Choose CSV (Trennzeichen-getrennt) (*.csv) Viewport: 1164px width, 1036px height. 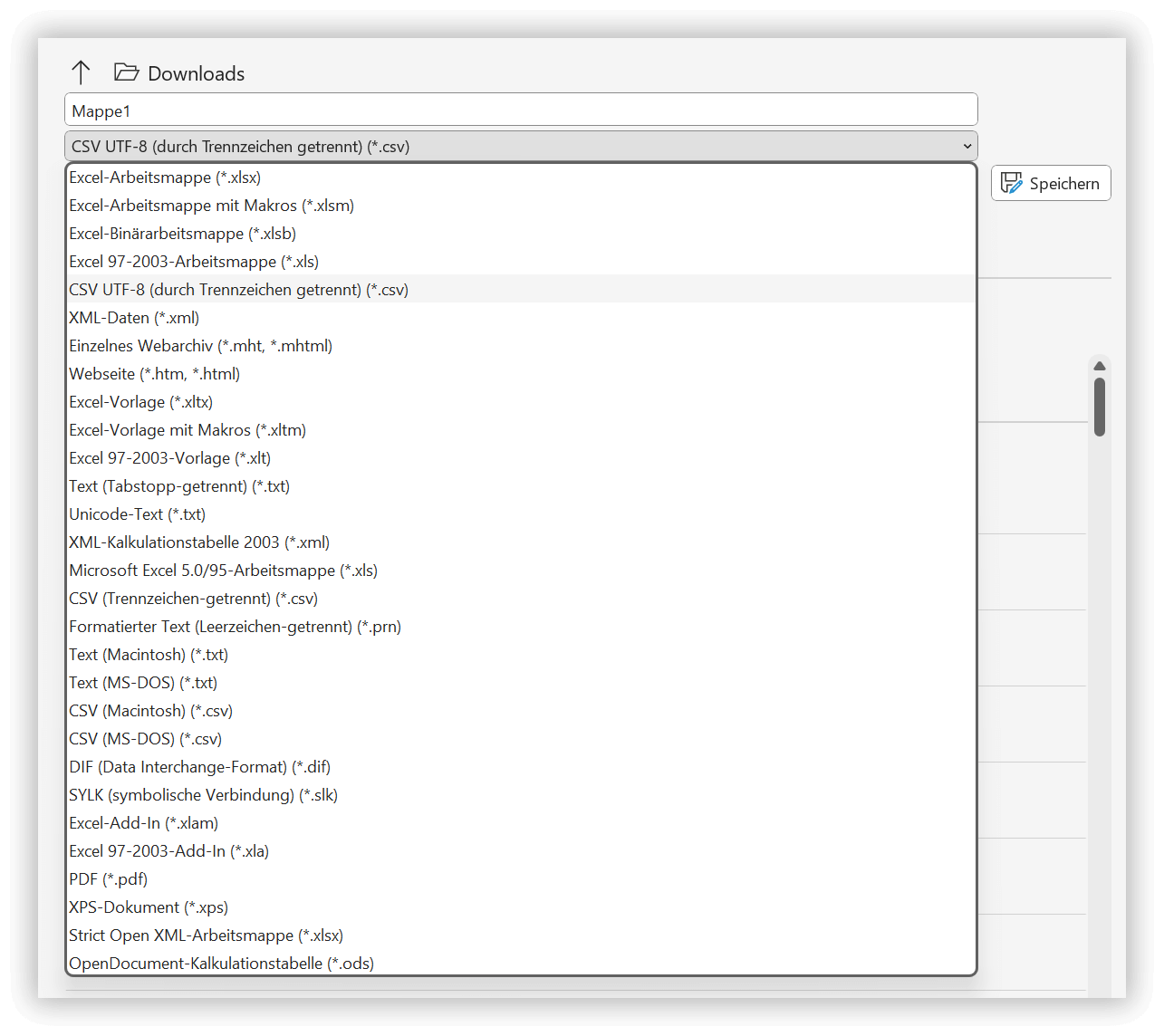521,599
